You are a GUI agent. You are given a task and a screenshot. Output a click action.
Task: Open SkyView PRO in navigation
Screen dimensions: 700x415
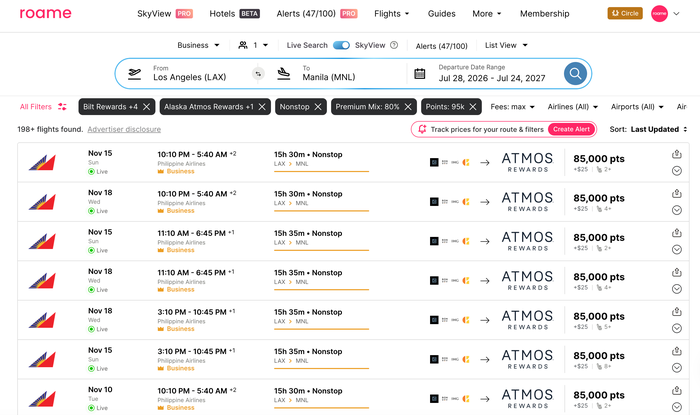click(165, 13)
